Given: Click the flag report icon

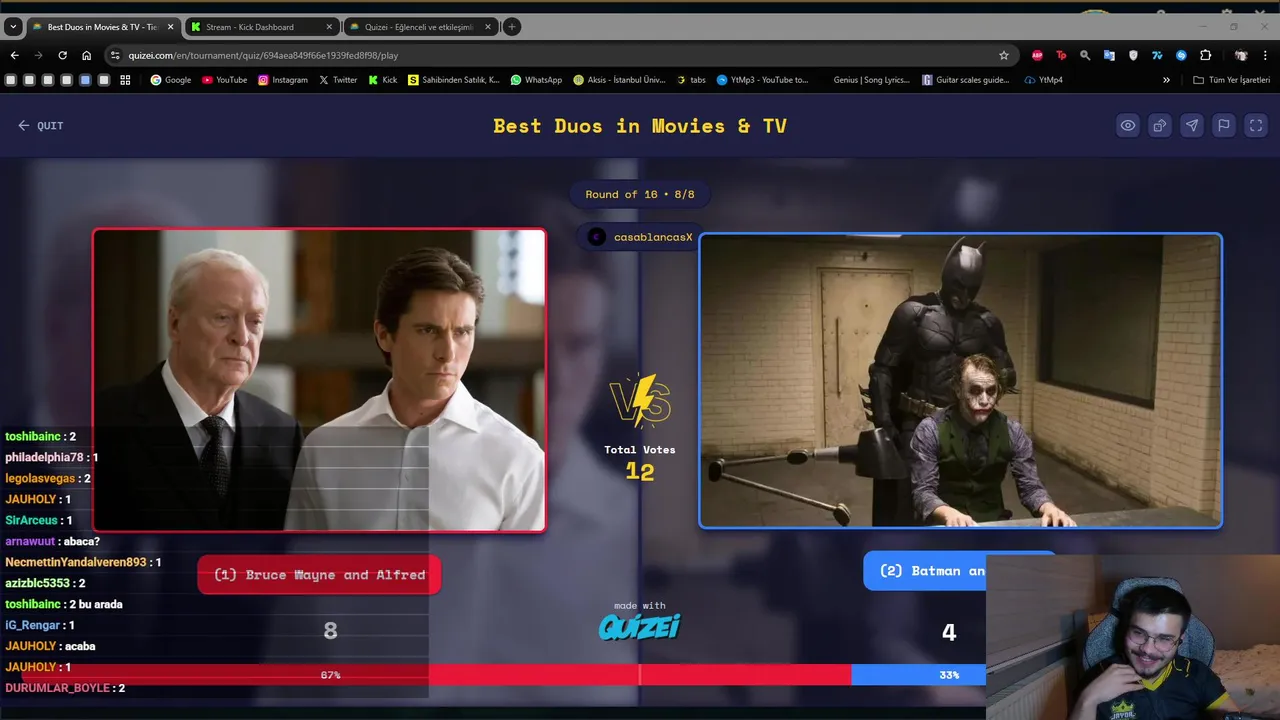Looking at the screenshot, I should point(1224,126).
